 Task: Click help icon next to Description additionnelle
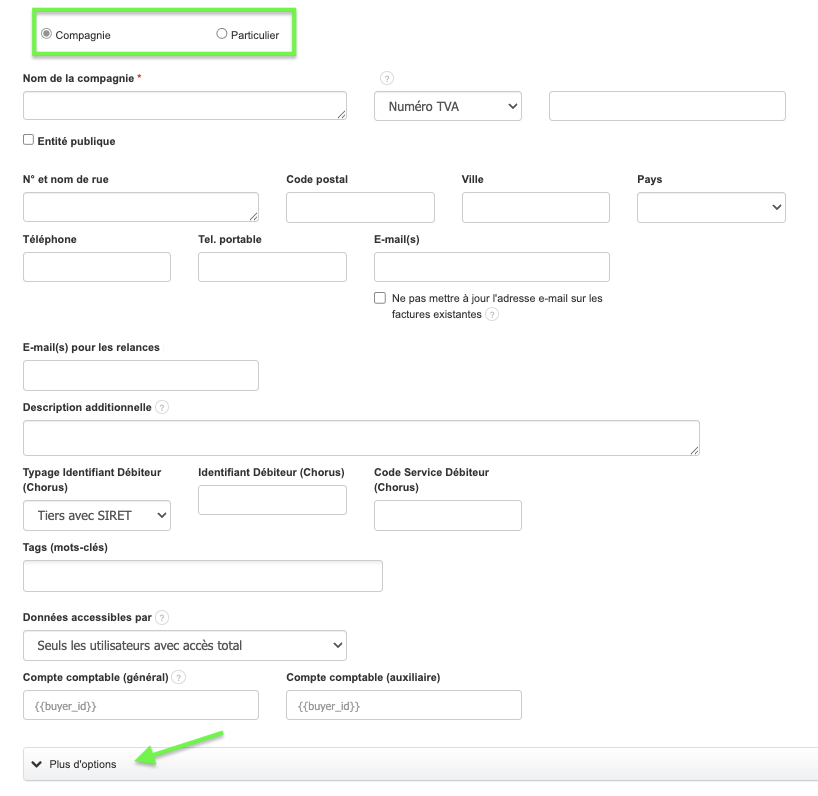162,408
